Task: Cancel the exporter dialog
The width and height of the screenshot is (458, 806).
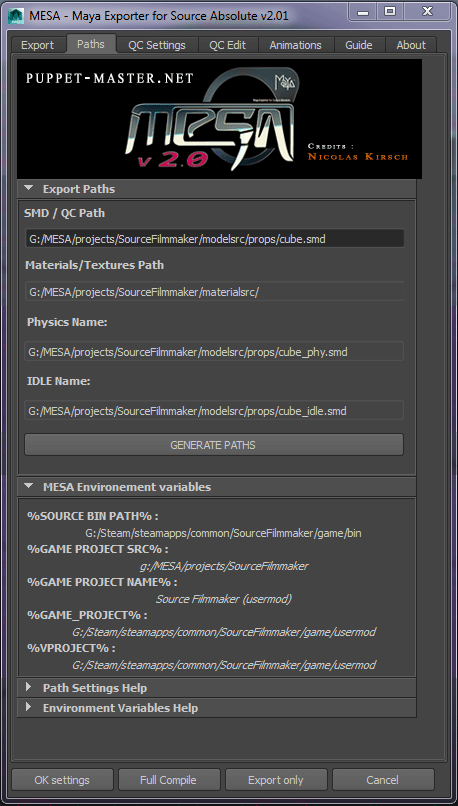Action: click(x=383, y=780)
